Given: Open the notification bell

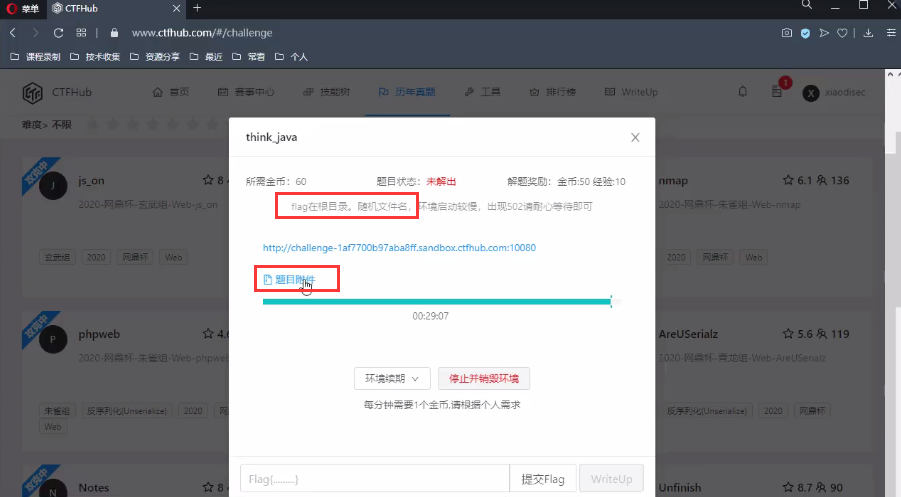Looking at the screenshot, I should 742,92.
